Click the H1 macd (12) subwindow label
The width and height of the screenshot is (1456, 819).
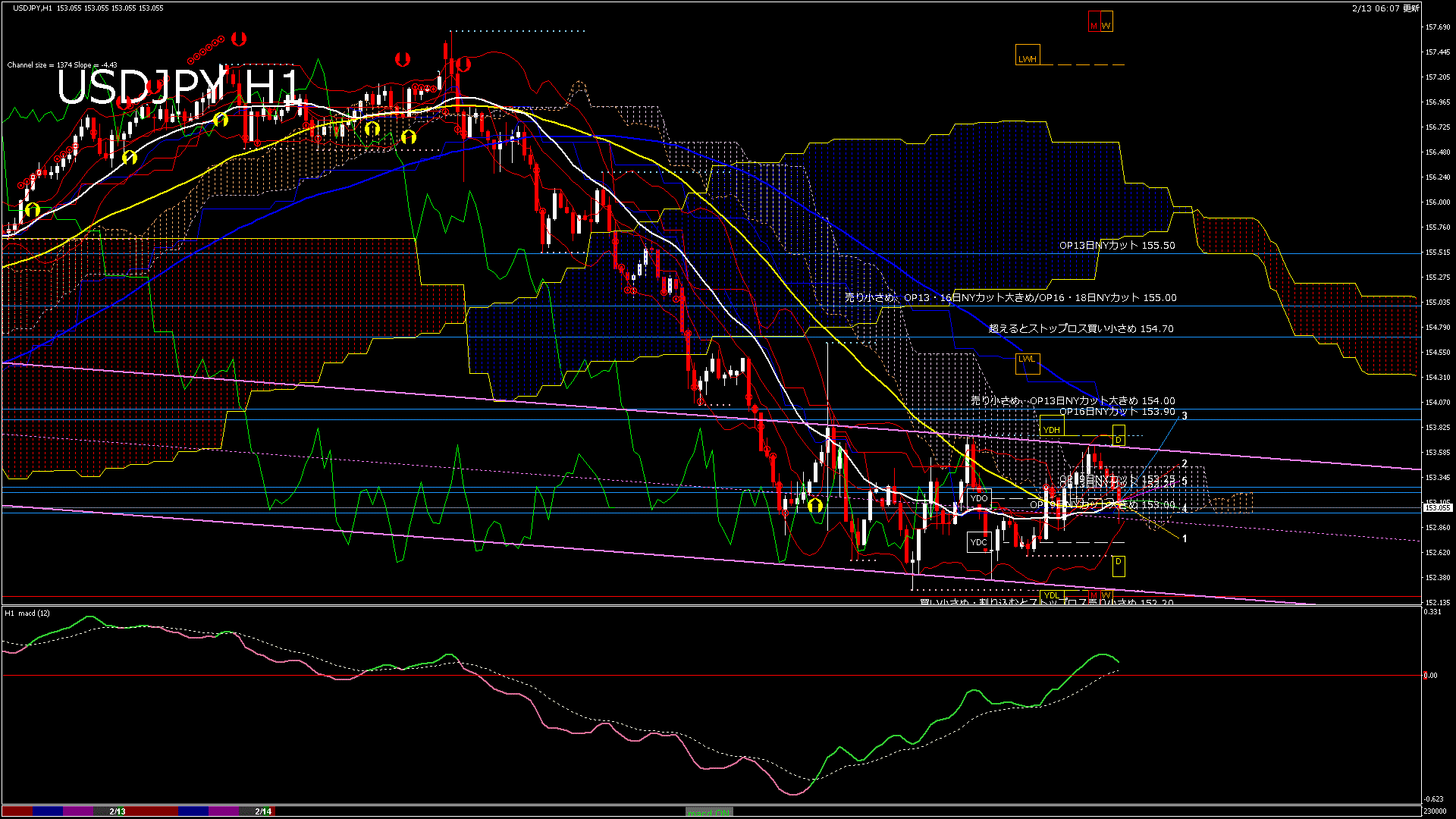(x=28, y=613)
